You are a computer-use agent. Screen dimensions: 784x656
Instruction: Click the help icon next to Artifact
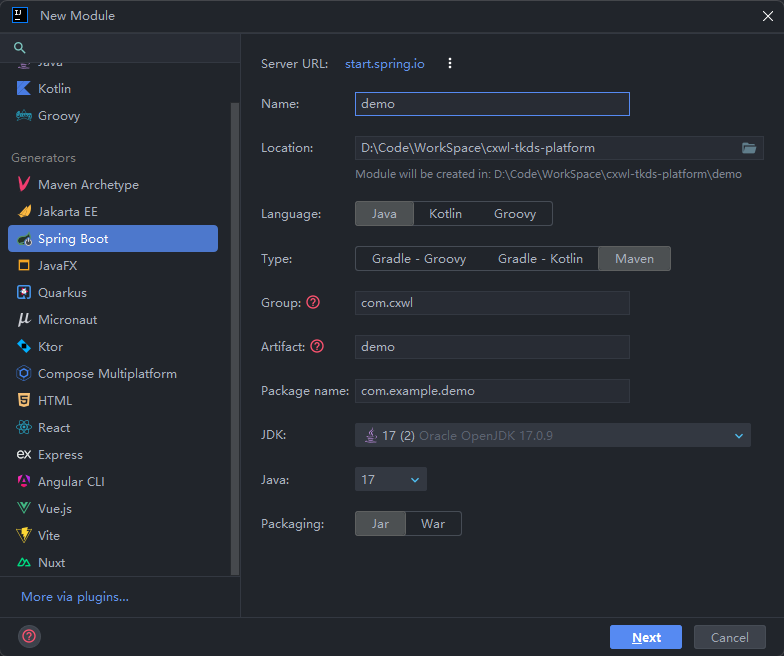point(317,346)
